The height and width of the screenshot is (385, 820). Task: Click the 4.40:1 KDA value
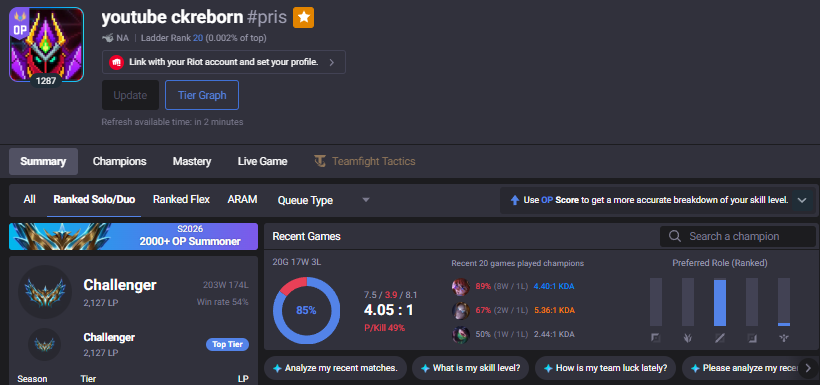tap(554, 287)
